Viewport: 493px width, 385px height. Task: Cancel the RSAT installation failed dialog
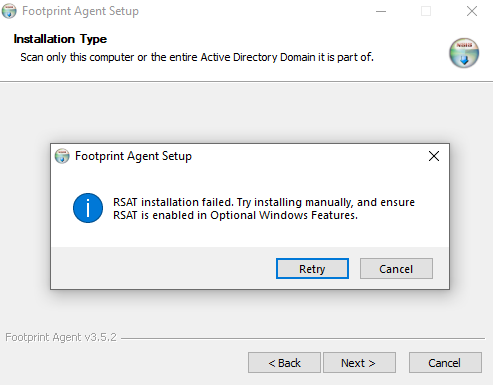pyautogui.click(x=396, y=268)
